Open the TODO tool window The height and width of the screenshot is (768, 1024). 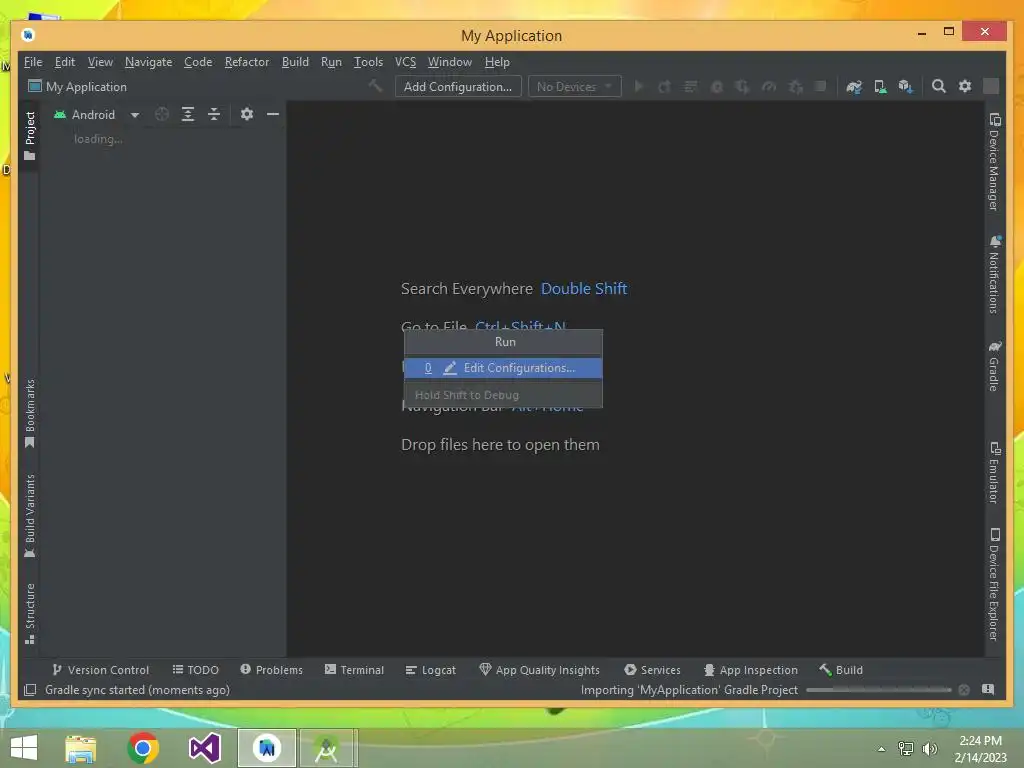[195, 670]
